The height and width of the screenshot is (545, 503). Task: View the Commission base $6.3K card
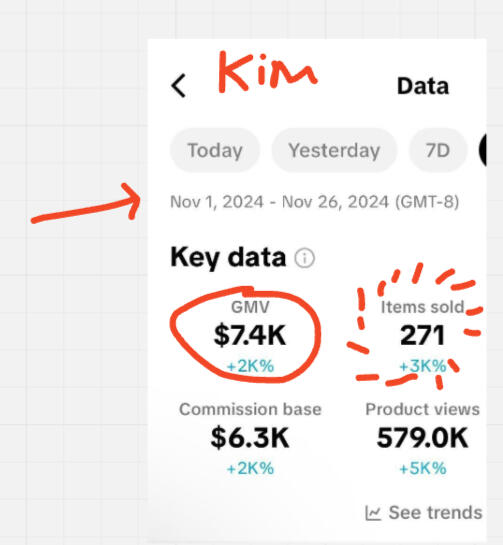coord(250,438)
